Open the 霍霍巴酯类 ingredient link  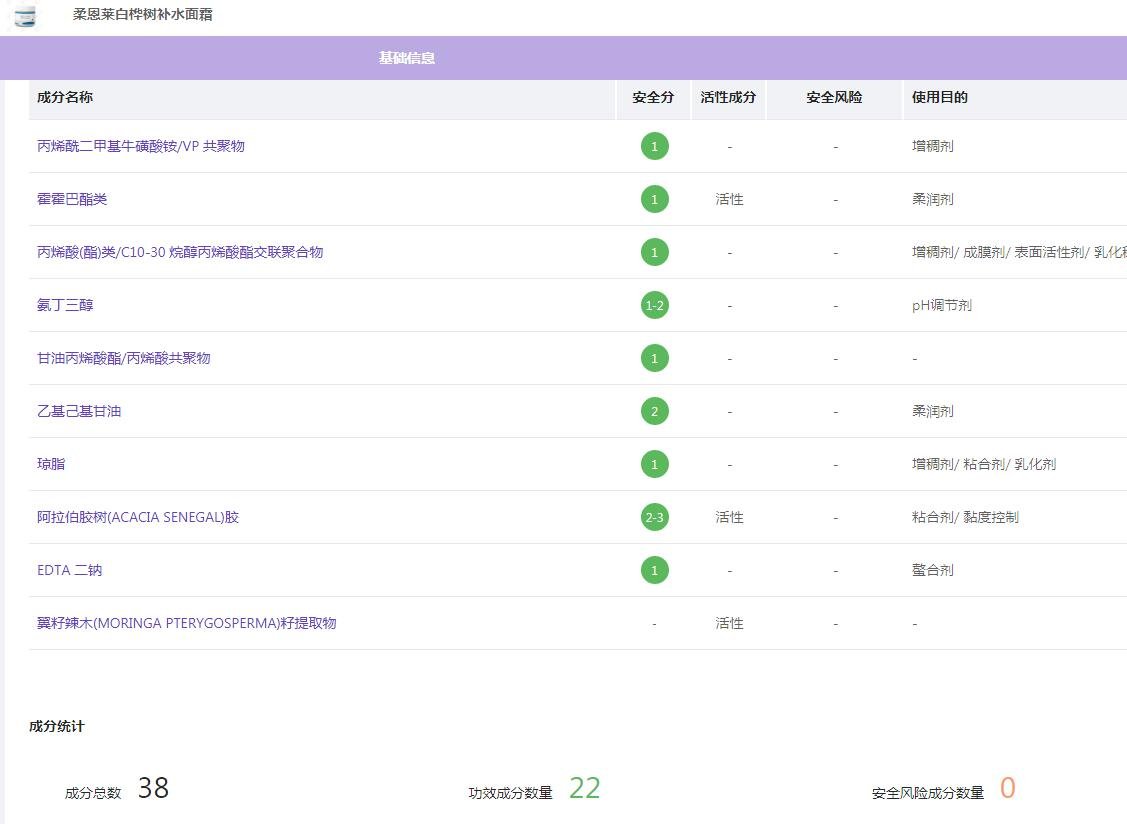point(72,199)
